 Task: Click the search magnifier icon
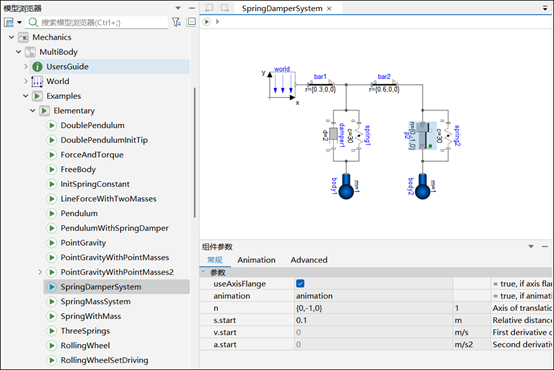point(33,23)
